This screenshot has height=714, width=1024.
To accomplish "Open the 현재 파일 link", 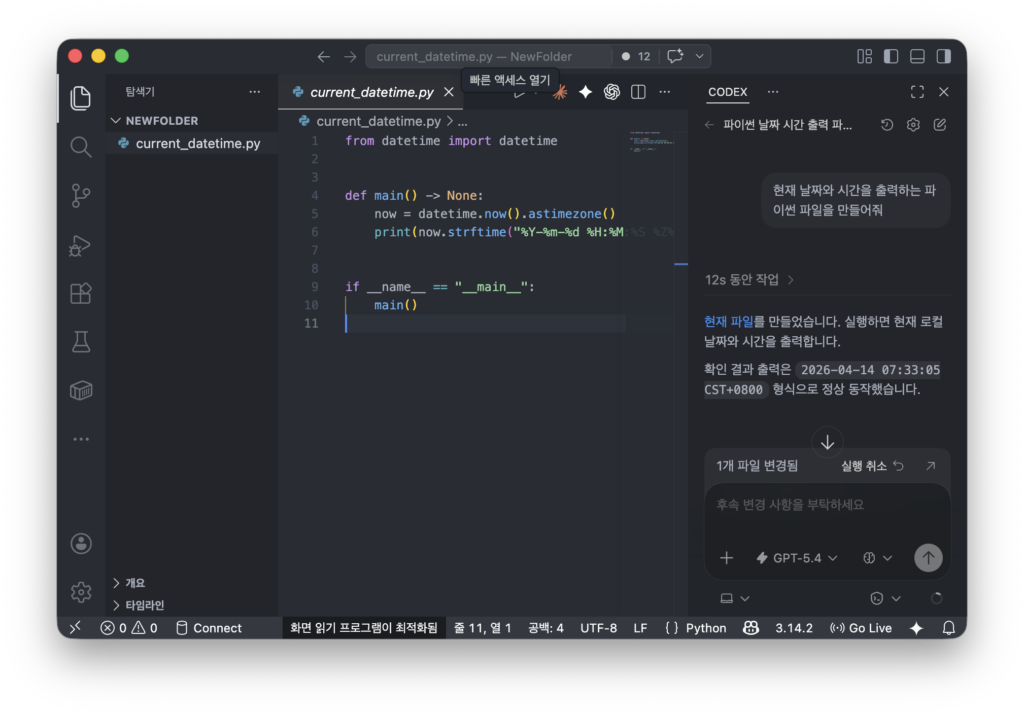I will coord(729,321).
